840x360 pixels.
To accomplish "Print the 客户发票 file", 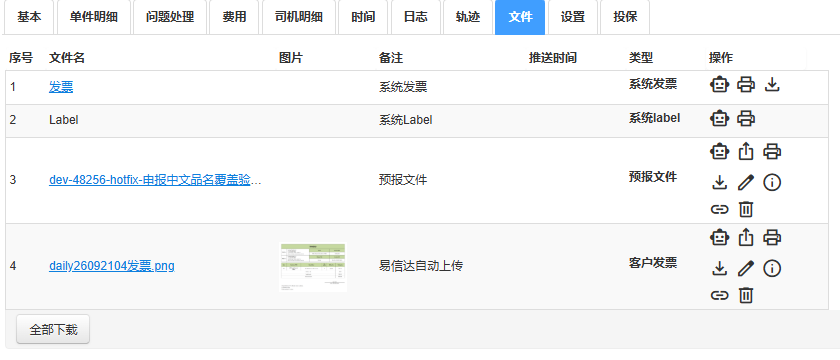I will 771,237.
